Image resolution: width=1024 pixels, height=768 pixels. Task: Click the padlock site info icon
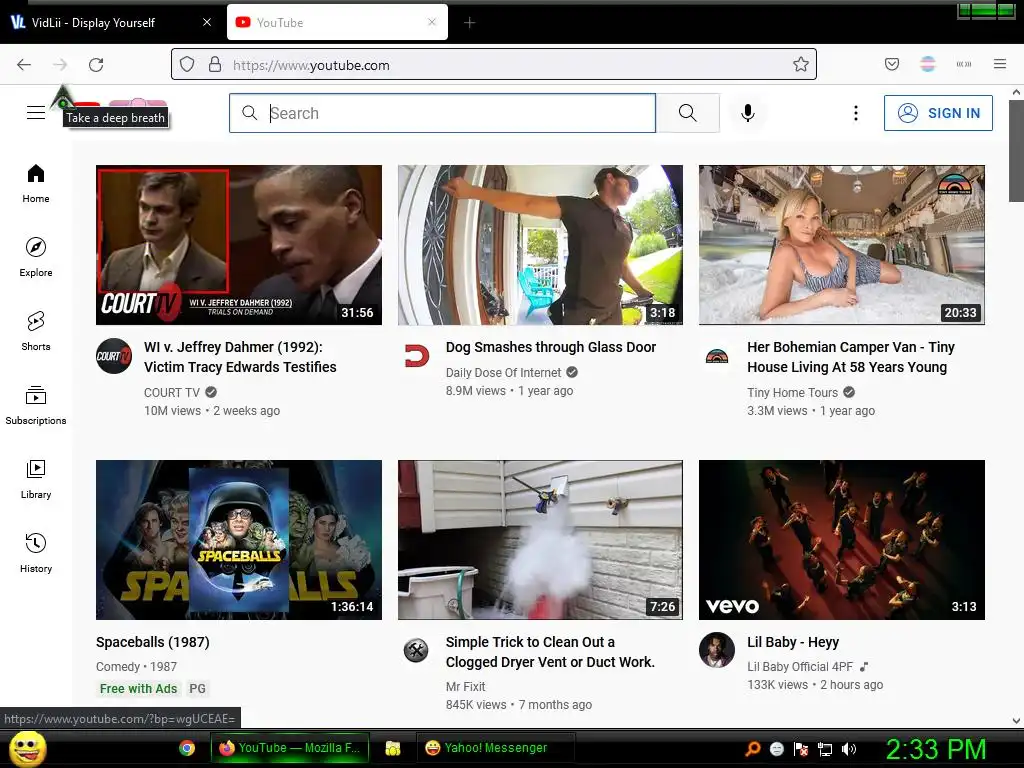[x=215, y=65]
